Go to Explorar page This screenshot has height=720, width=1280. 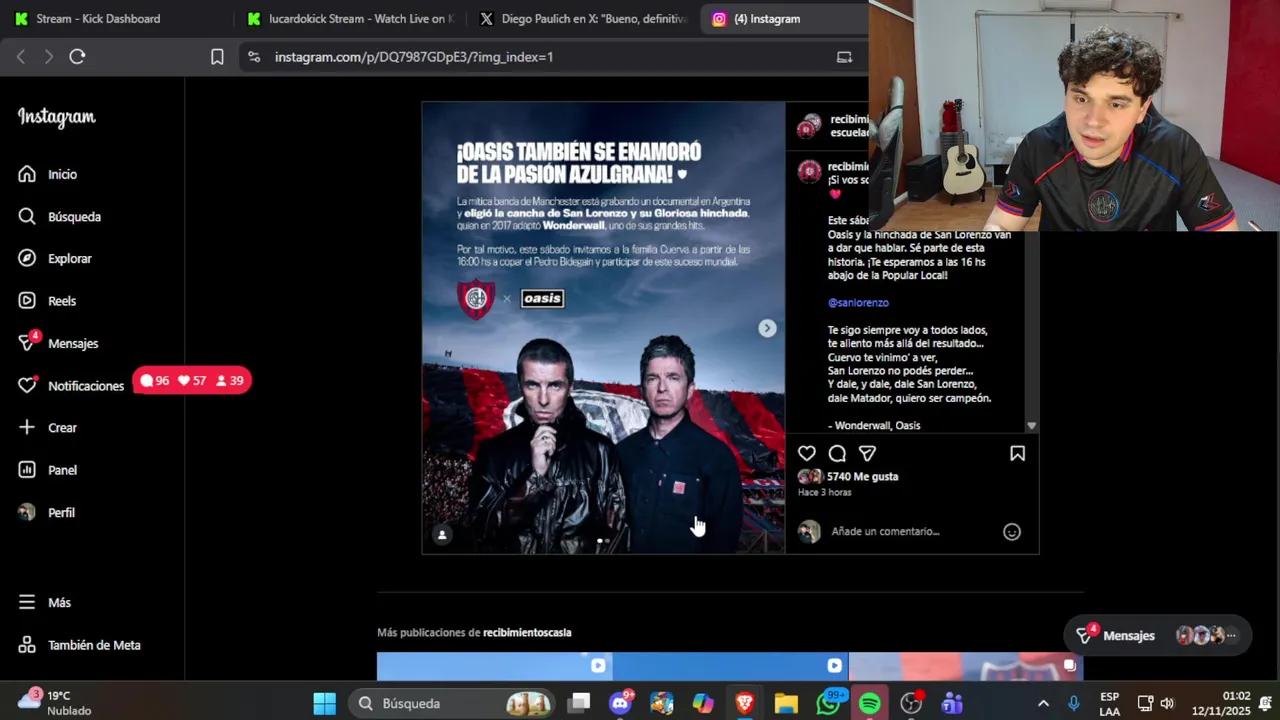coord(55,258)
